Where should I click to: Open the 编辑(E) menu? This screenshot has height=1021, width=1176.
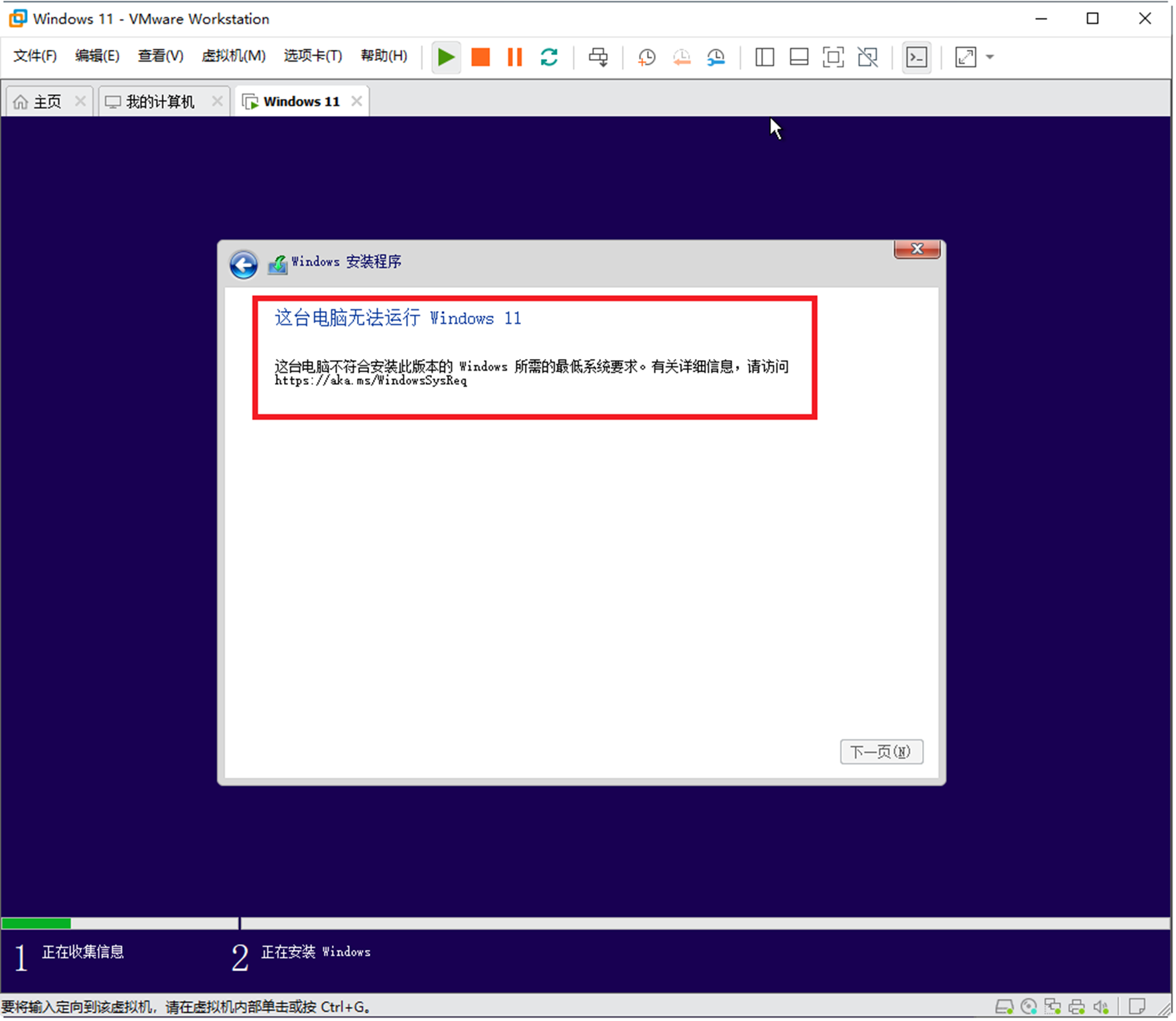(97, 56)
